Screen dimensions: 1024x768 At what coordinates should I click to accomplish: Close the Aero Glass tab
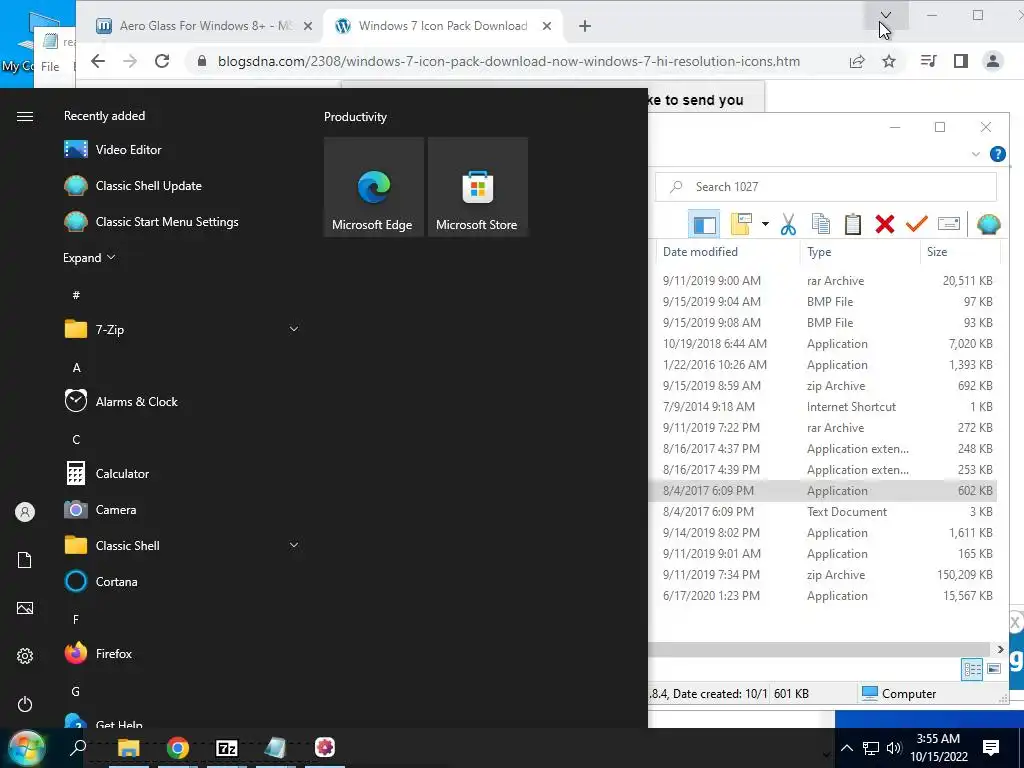click(x=308, y=26)
